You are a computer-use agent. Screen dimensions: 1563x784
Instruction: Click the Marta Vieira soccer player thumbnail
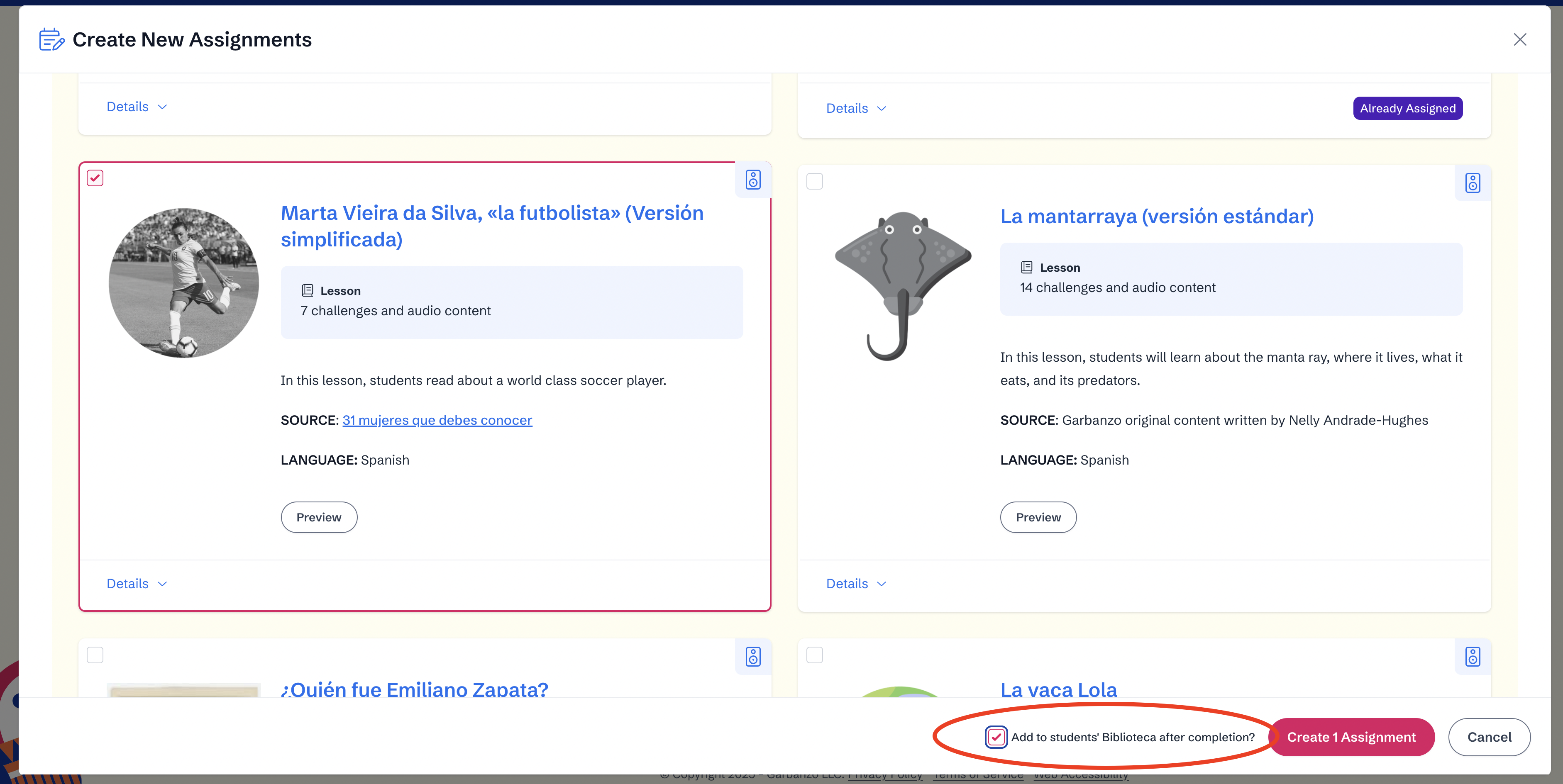[x=184, y=283]
